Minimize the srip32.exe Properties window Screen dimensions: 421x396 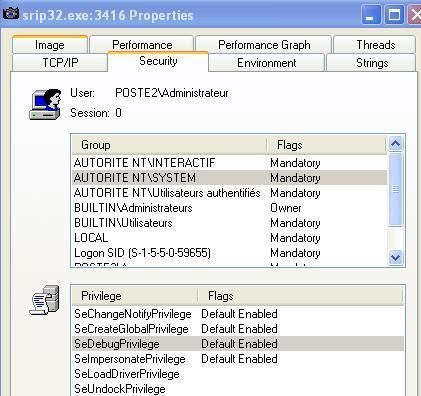371,15
